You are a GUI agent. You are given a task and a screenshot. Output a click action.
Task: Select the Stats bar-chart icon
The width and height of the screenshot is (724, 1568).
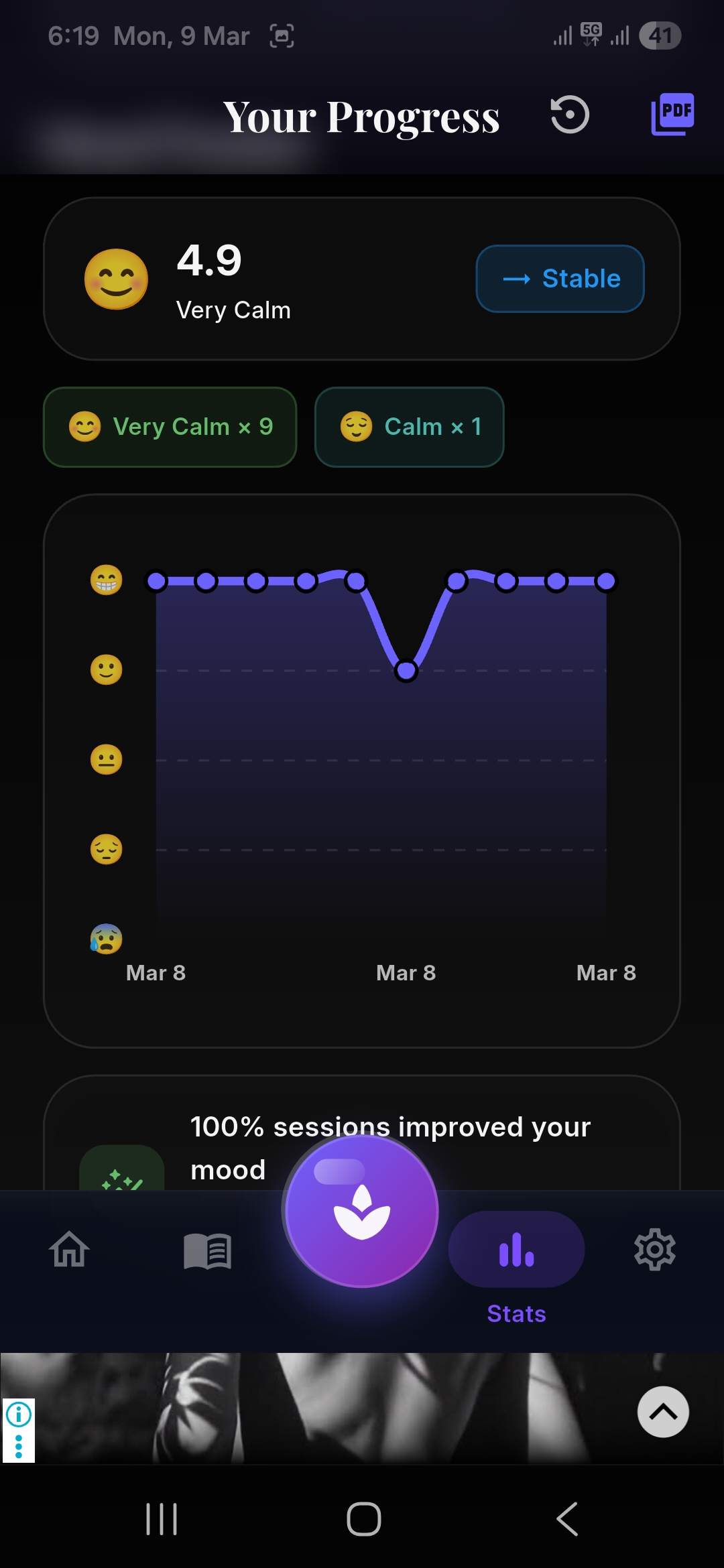point(516,1249)
